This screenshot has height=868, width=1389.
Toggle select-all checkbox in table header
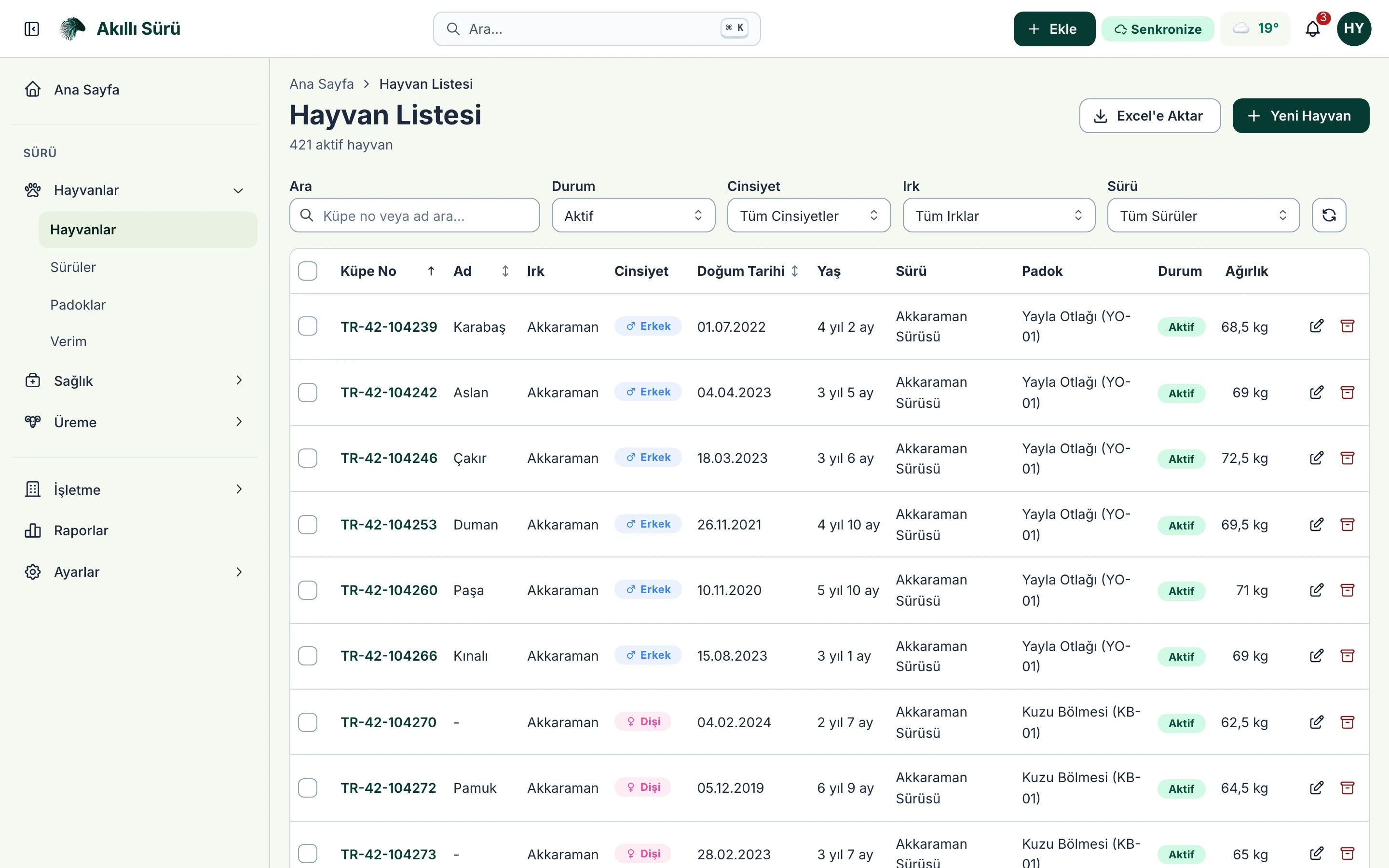point(308,271)
